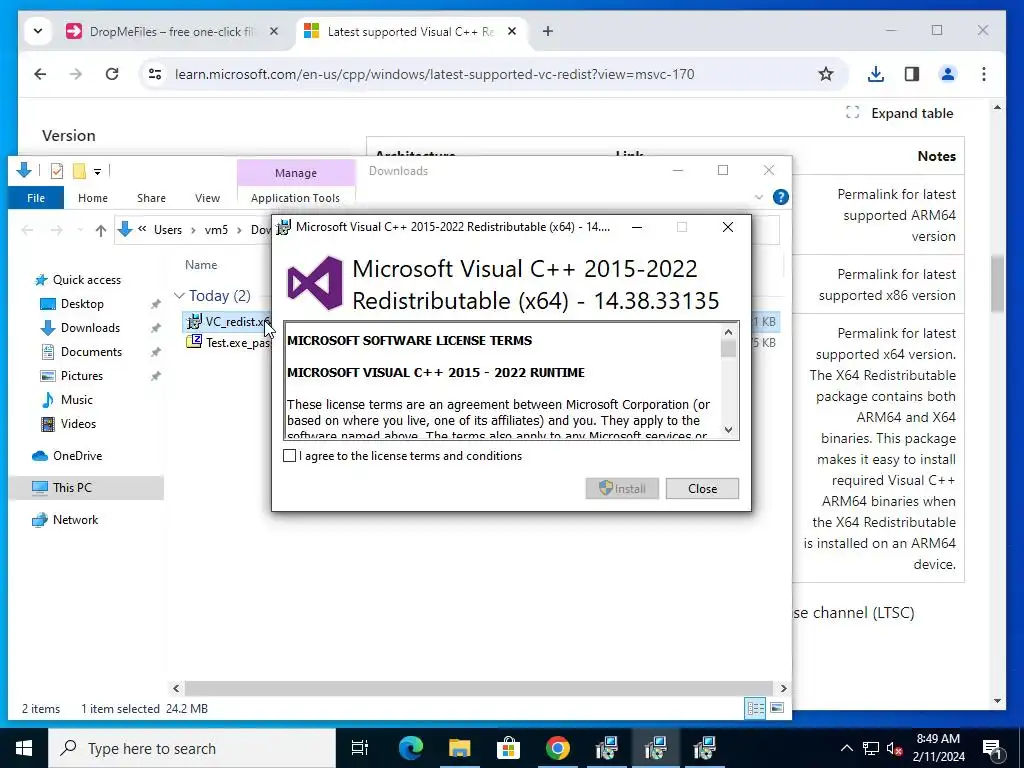Open the Share ribbon tab
1024x768 pixels.
[x=151, y=198]
